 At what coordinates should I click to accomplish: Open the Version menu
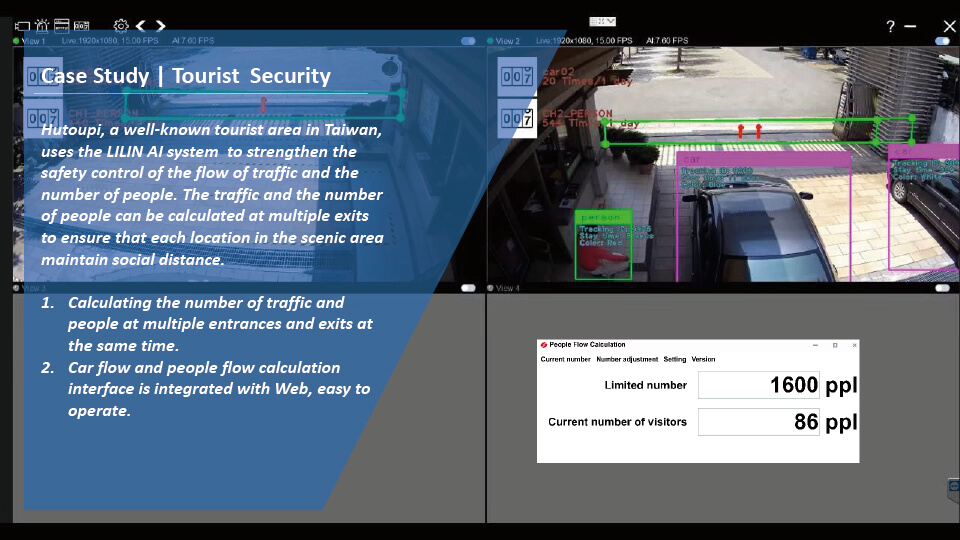tap(703, 359)
